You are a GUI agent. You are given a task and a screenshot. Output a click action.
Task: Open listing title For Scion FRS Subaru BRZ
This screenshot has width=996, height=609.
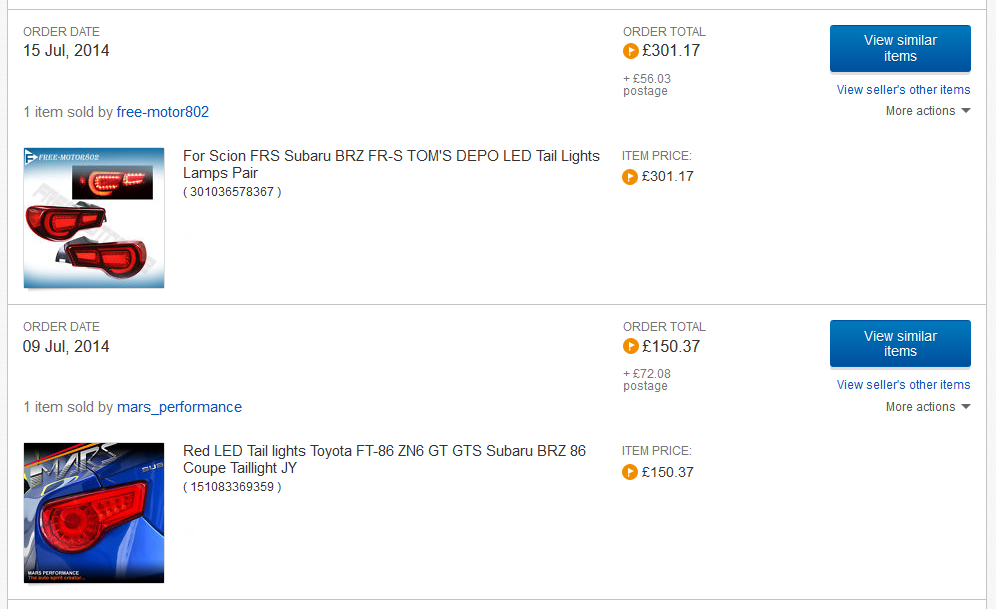pyautogui.click(x=391, y=164)
